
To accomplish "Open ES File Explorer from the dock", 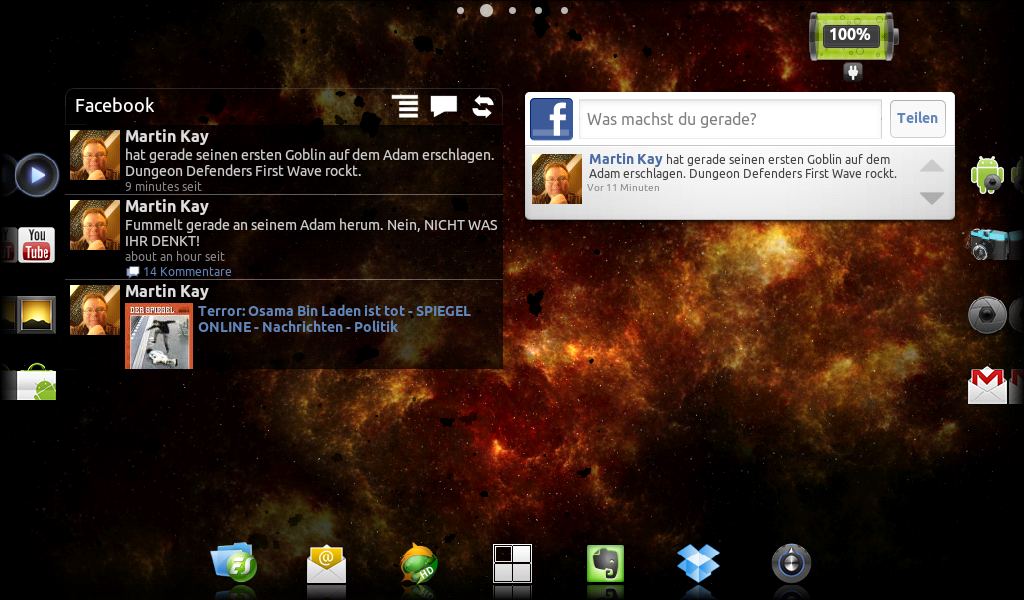I will [233, 563].
